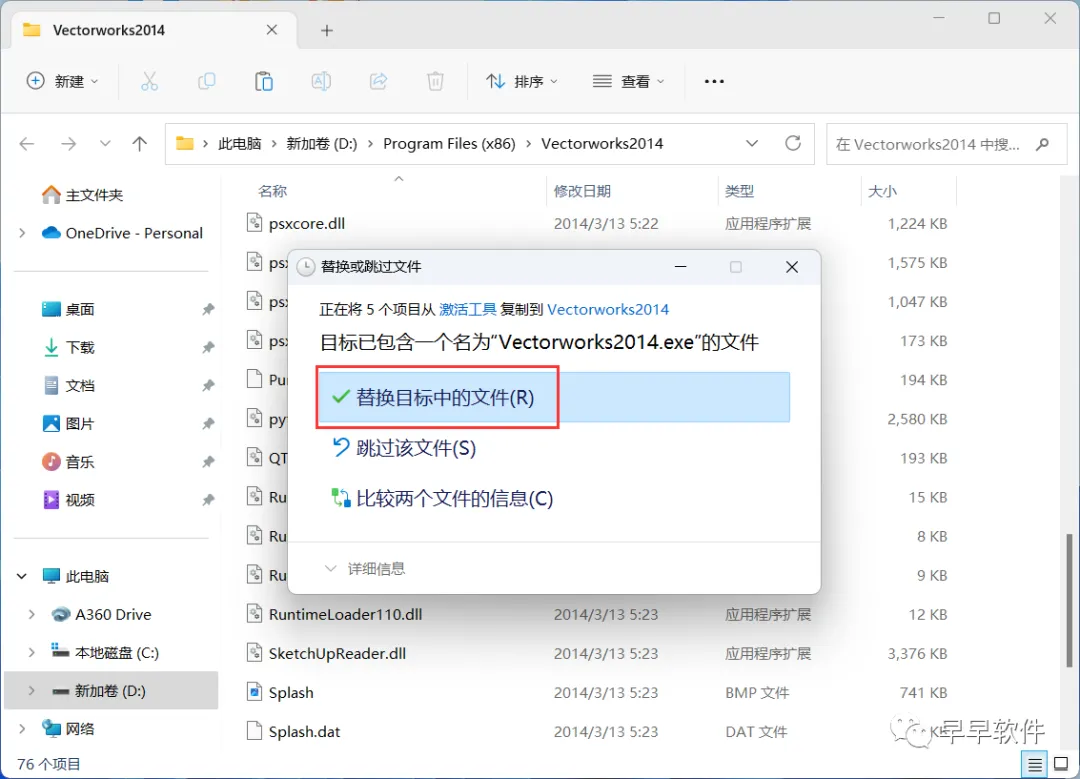Screen dimensions: 1080x779
Task: Select 音乐 in the sidebar
Action: point(68,461)
